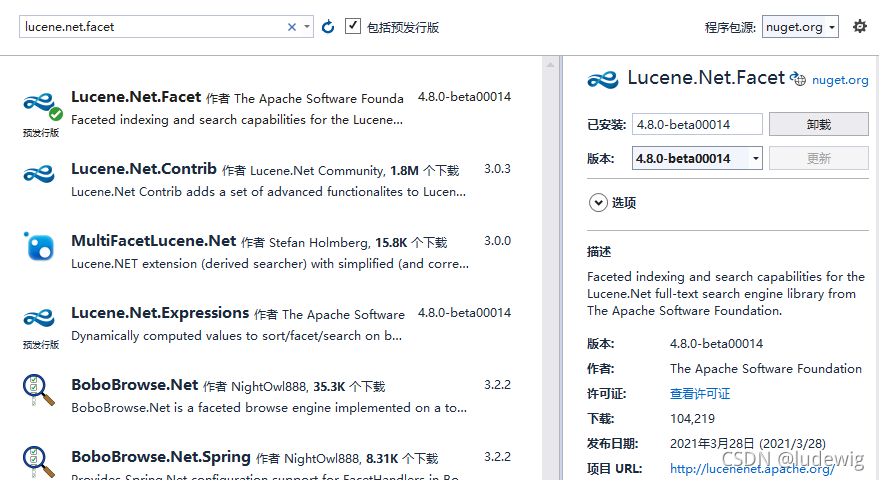Click the Lucene.Net.Contrib package title
Screen dimensions: 879x480
(x=144, y=169)
